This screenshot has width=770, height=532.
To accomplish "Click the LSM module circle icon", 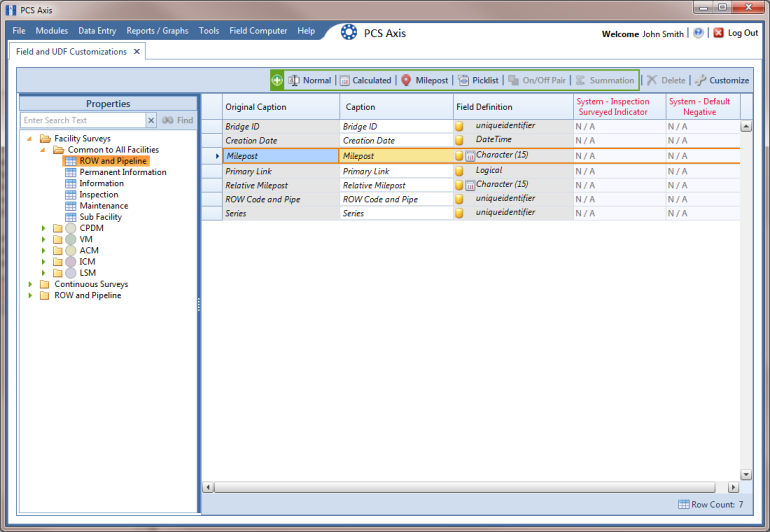I will pyautogui.click(x=71, y=273).
